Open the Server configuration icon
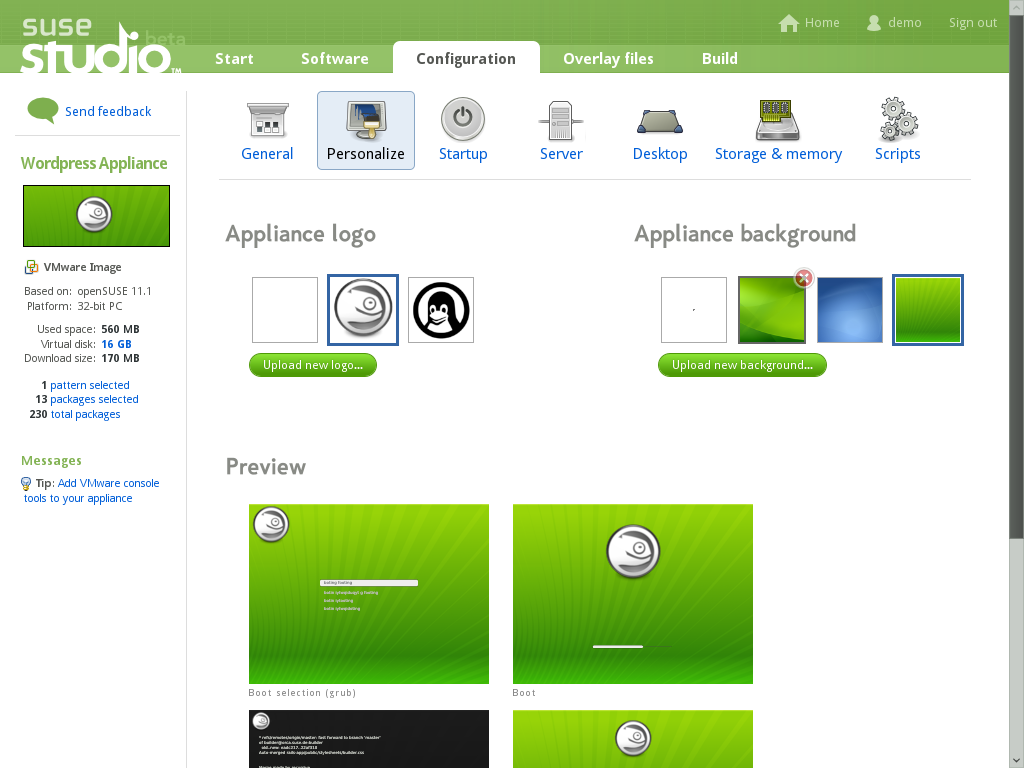The width and height of the screenshot is (1024, 768). 561,120
